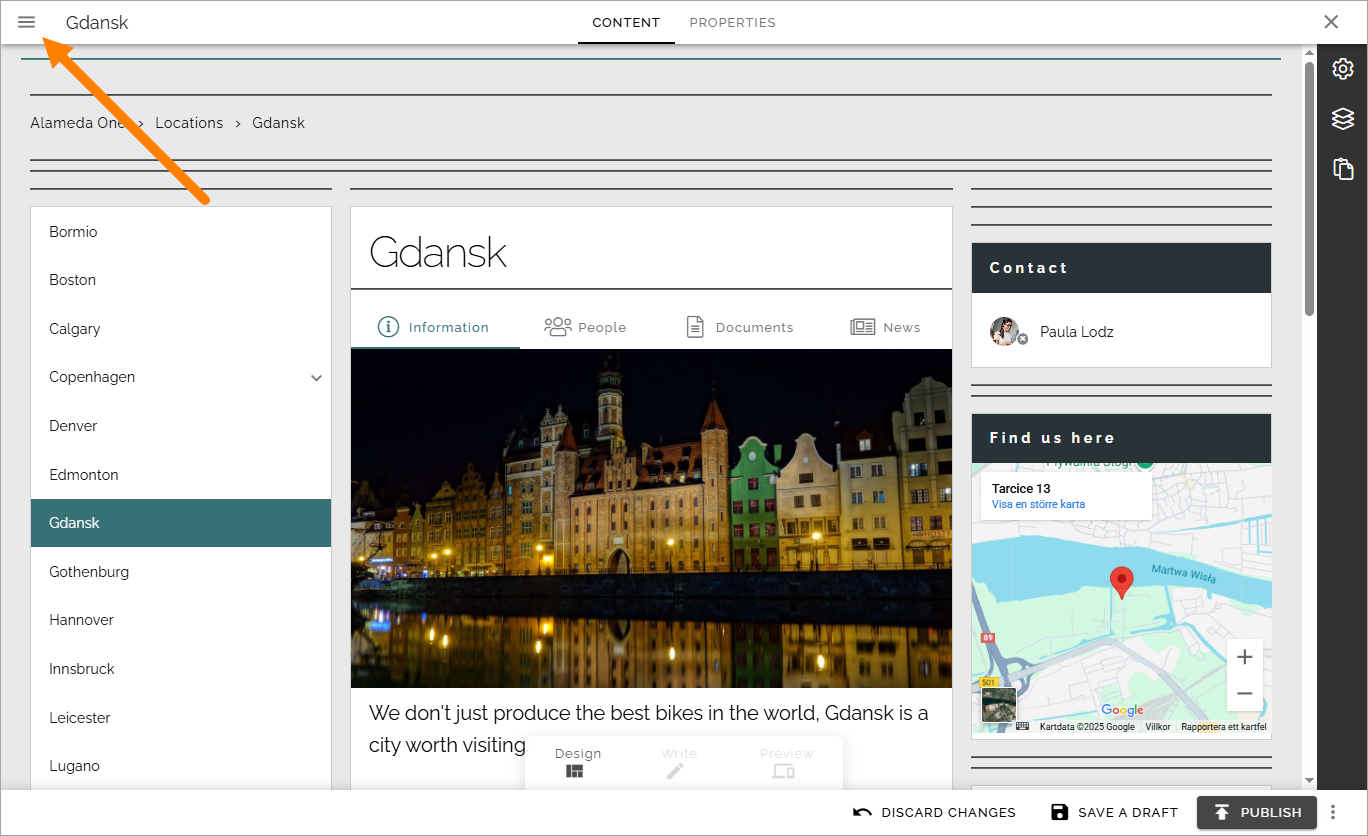
Task: Click scrollbar down arrow
Action: click(1309, 781)
